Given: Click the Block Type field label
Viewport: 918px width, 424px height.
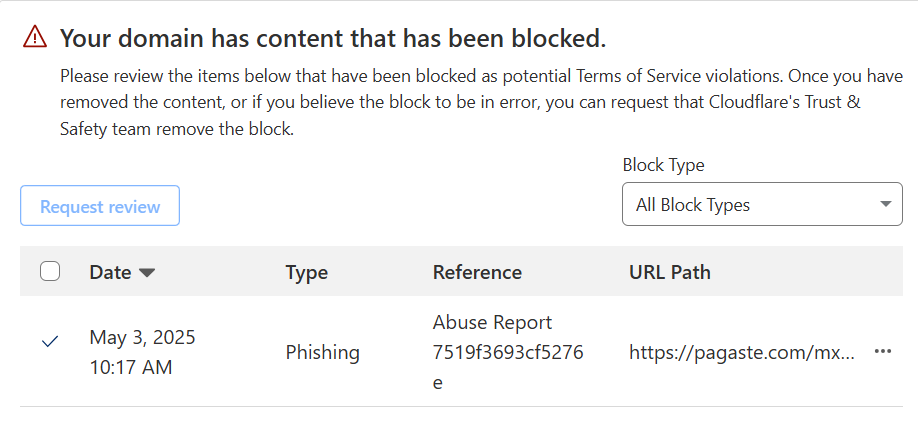Looking at the screenshot, I should point(663,165).
